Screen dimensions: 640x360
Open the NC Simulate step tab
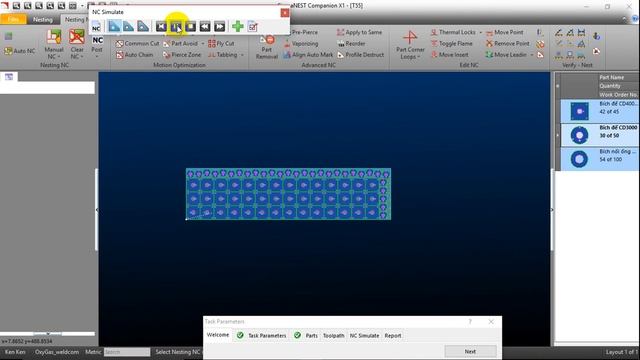(x=364, y=336)
